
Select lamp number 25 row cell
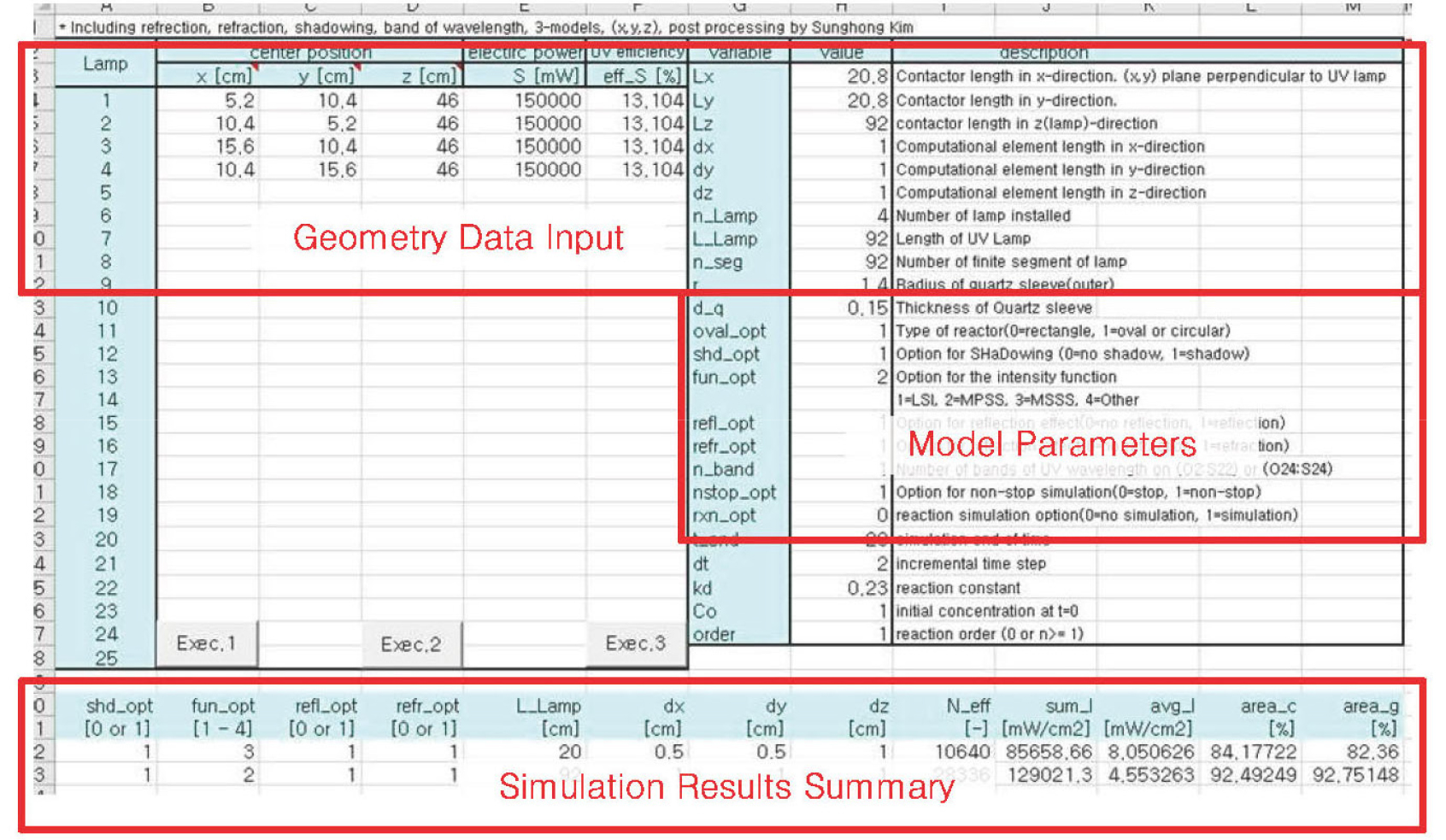[x=106, y=658]
